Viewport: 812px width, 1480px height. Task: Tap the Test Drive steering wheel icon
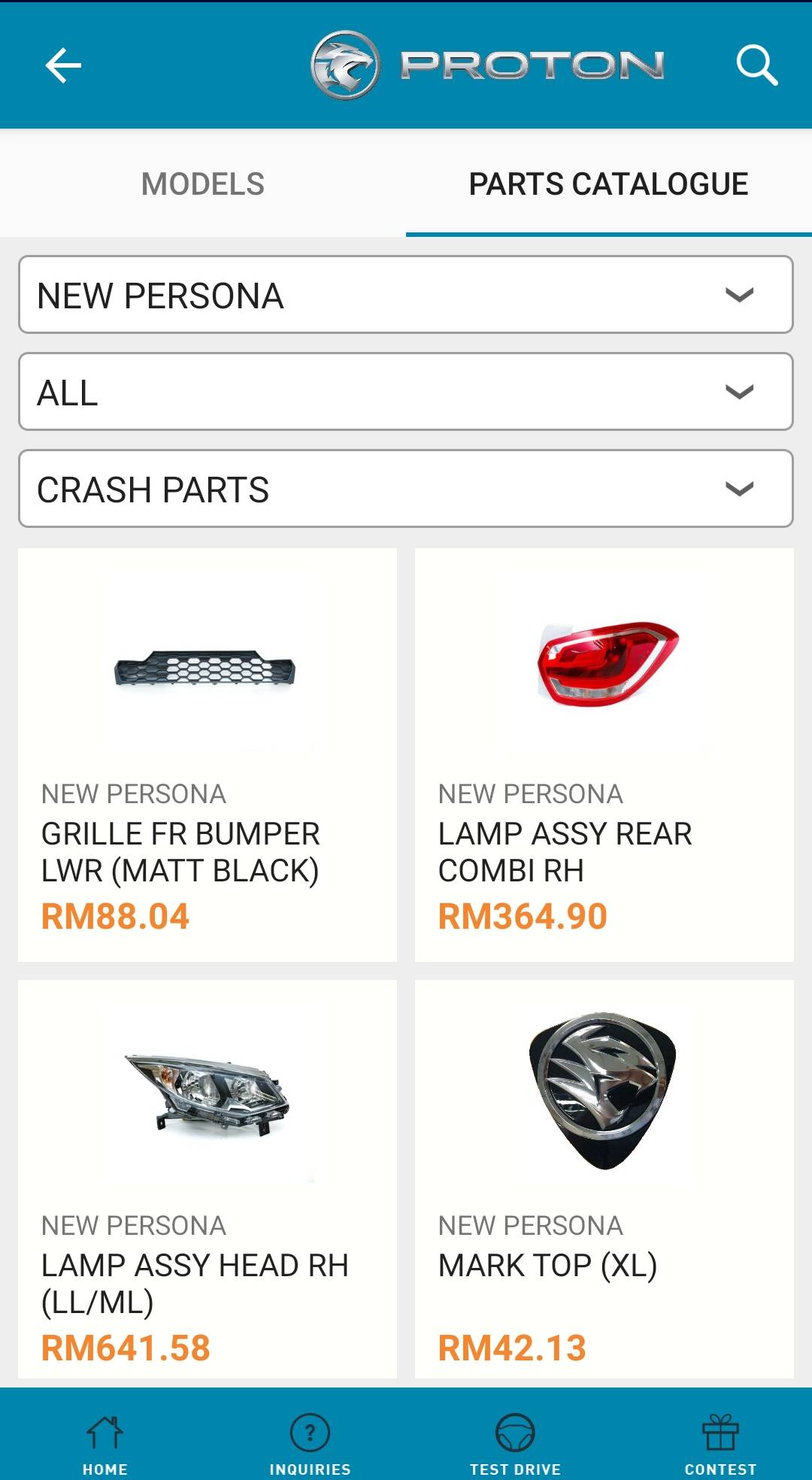coord(515,1433)
